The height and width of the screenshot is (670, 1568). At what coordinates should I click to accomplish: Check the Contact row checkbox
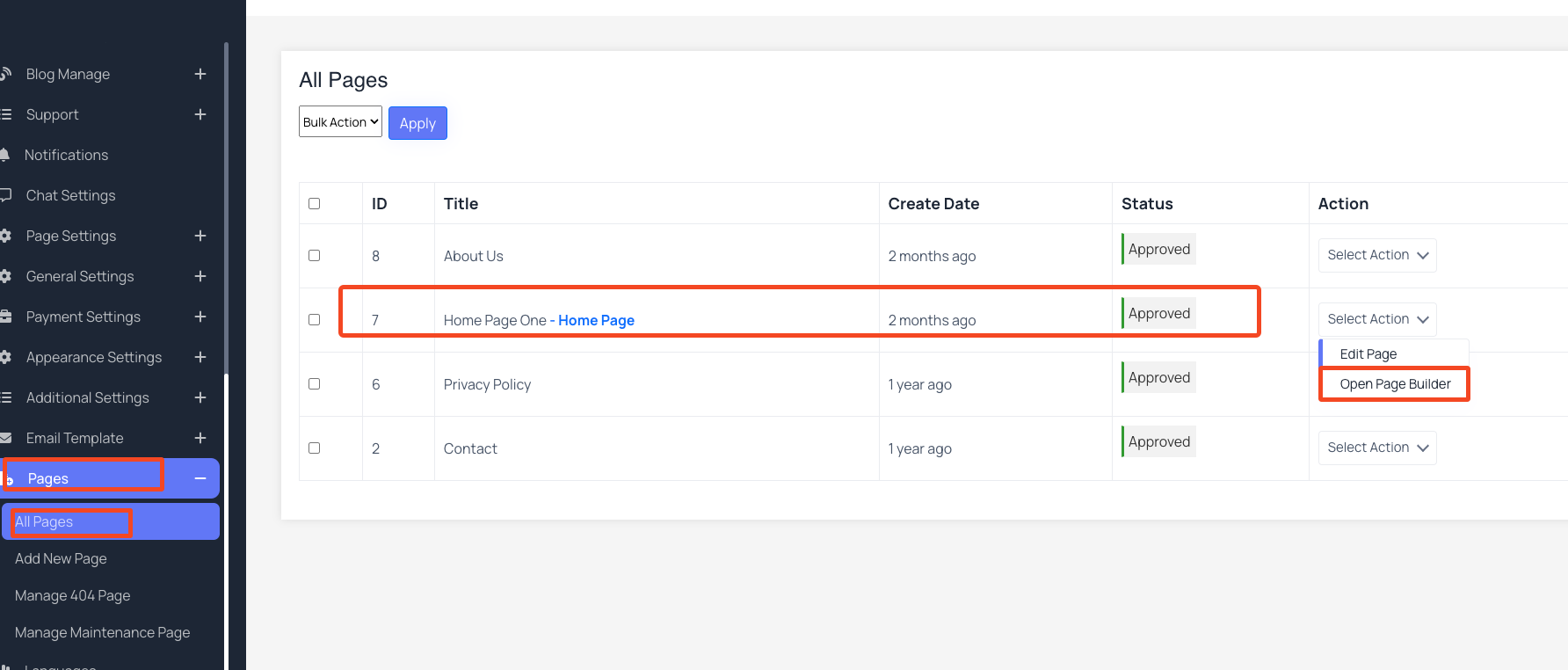pyautogui.click(x=314, y=448)
